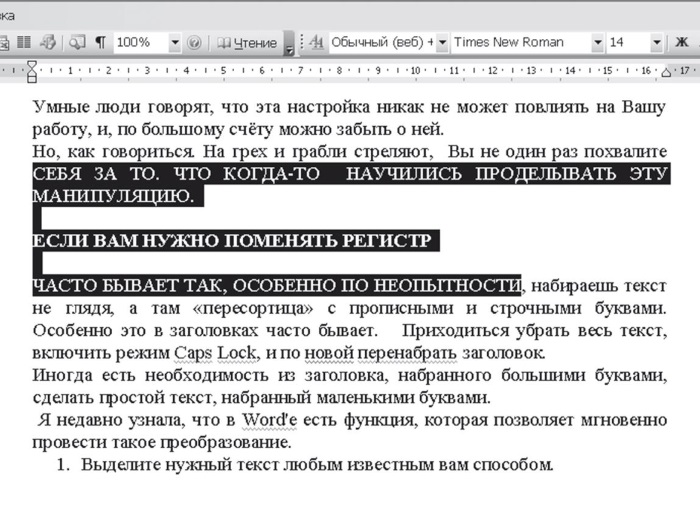Click the selected phrase ЧАСТО БЫВАЕТ ТАК
The width and height of the screenshot is (700, 522).
tap(129, 285)
